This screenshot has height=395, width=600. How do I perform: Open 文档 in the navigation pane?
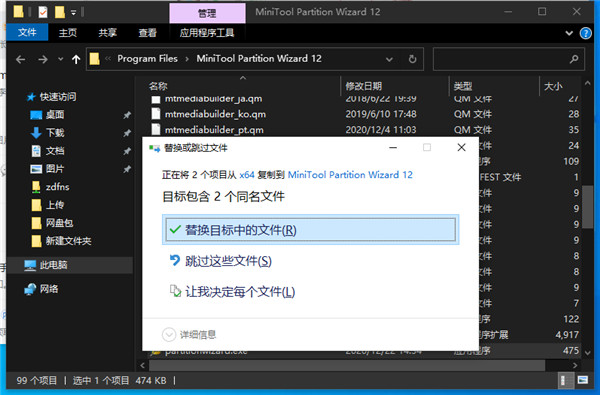[x=55, y=150]
